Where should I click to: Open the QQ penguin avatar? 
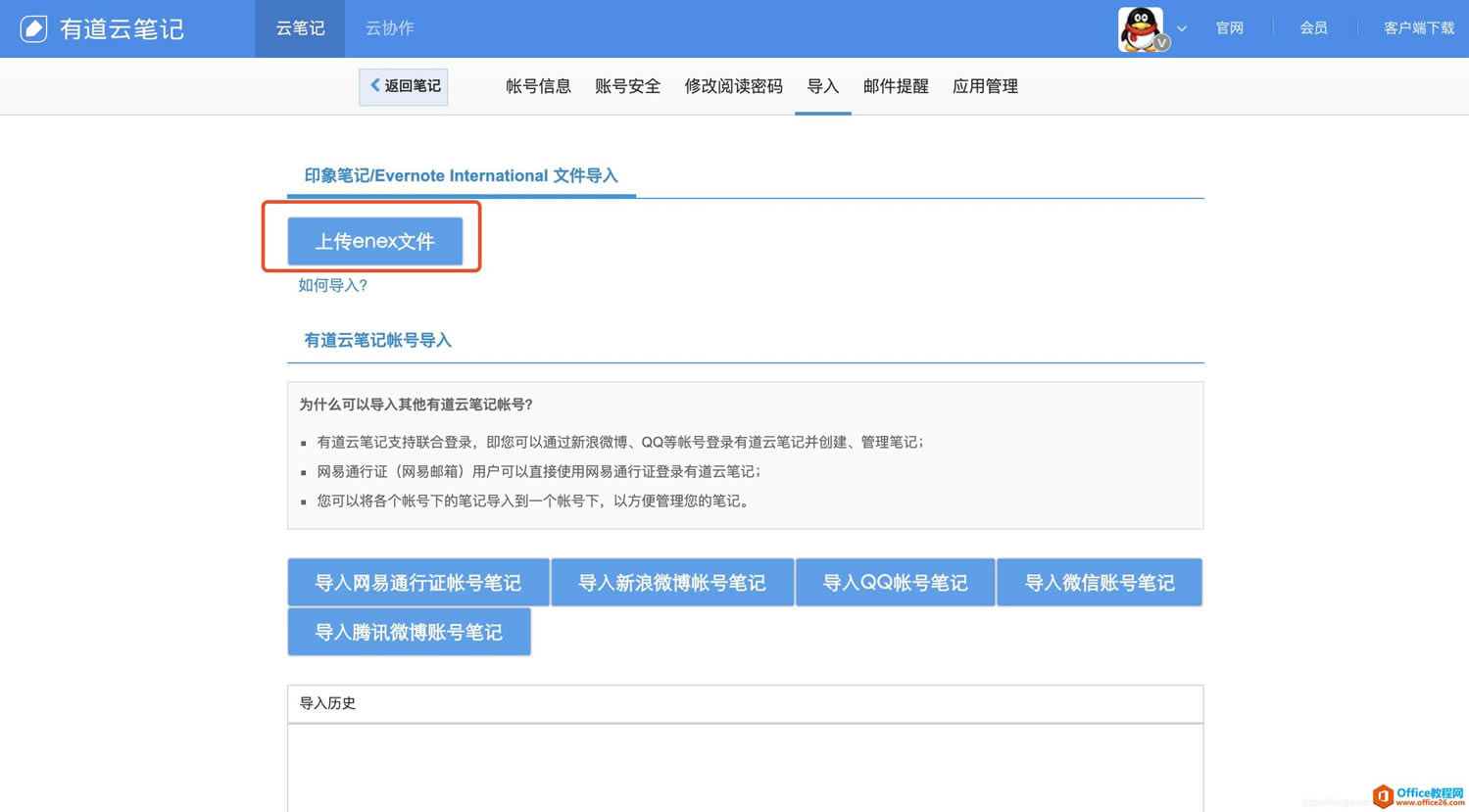(1142, 28)
